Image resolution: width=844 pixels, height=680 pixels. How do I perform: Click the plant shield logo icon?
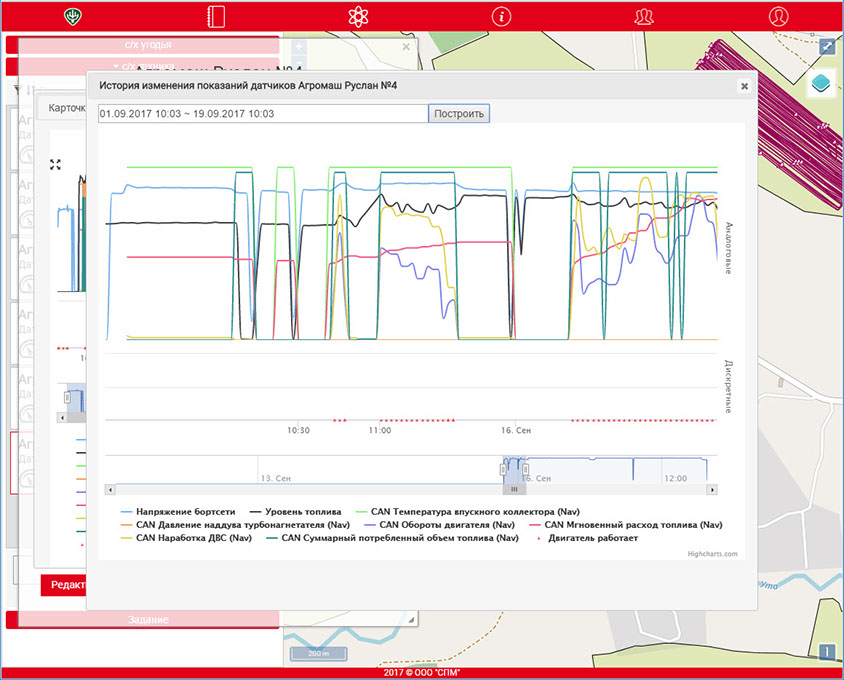72,16
